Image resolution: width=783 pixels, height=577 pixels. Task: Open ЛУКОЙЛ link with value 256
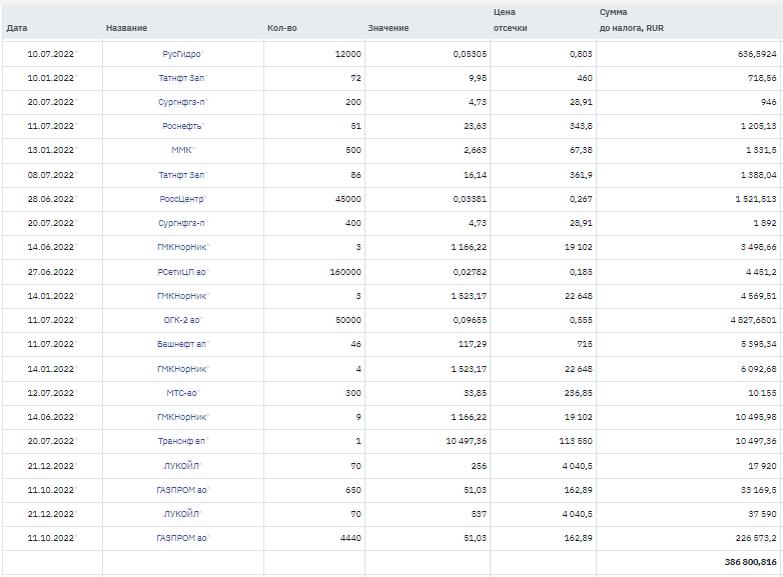point(181,466)
